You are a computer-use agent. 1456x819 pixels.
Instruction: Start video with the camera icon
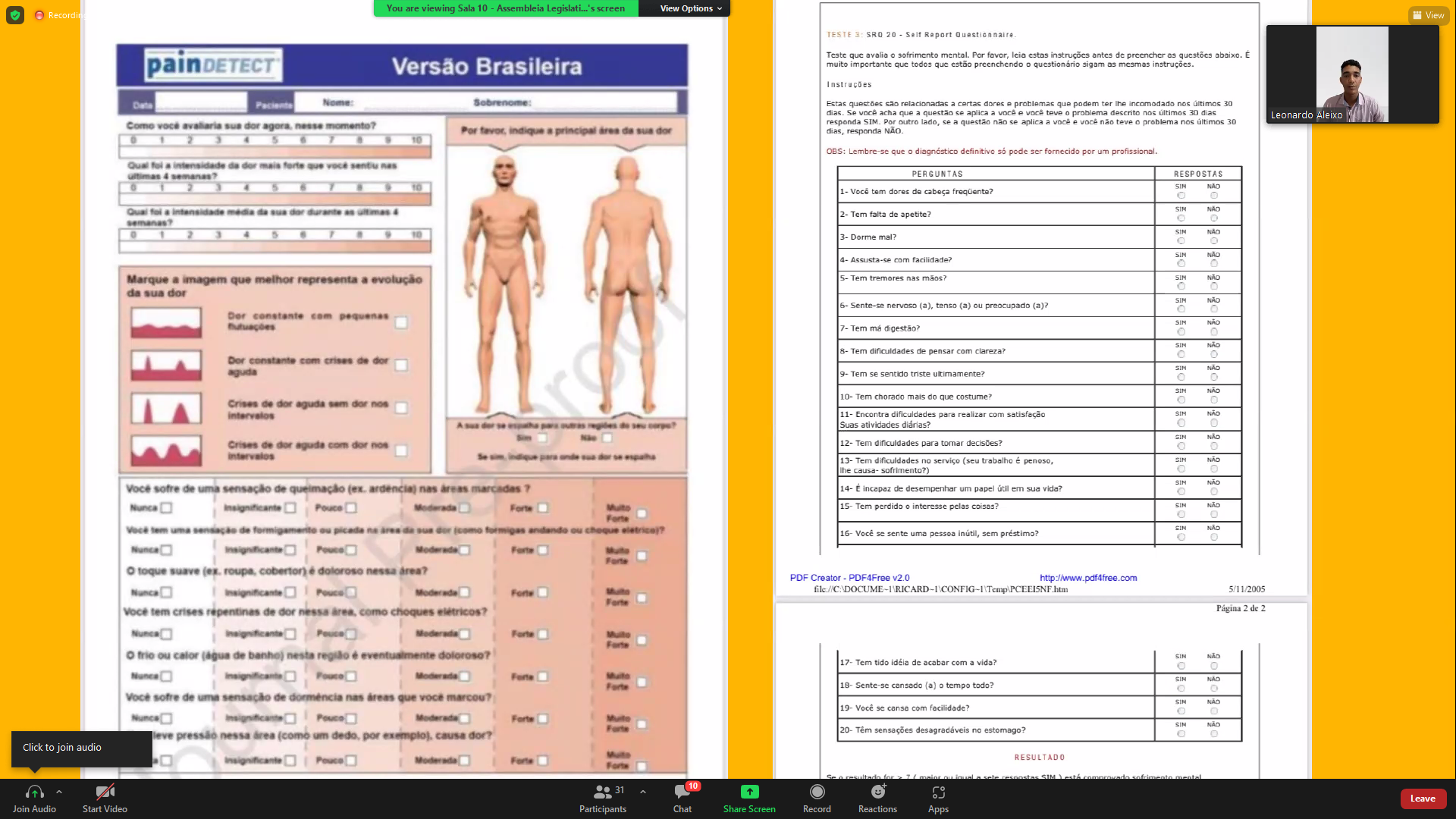point(105,792)
